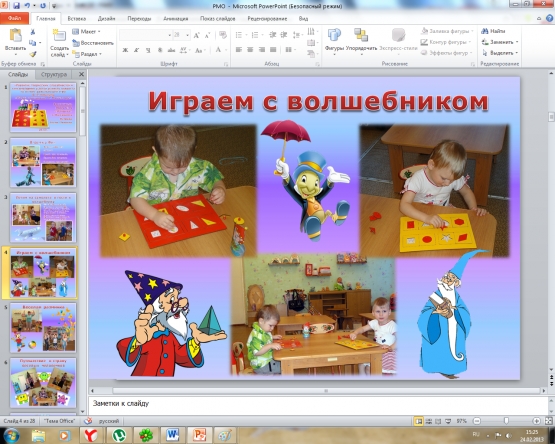Align text right
The height and width of the screenshot is (444, 555).
262,50
